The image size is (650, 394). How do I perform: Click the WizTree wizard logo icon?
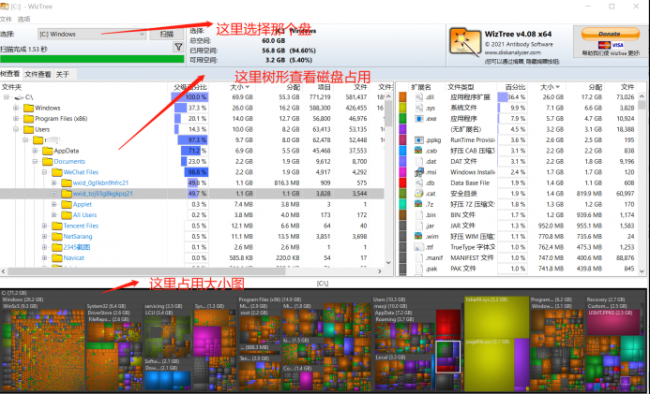click(465, 42)
